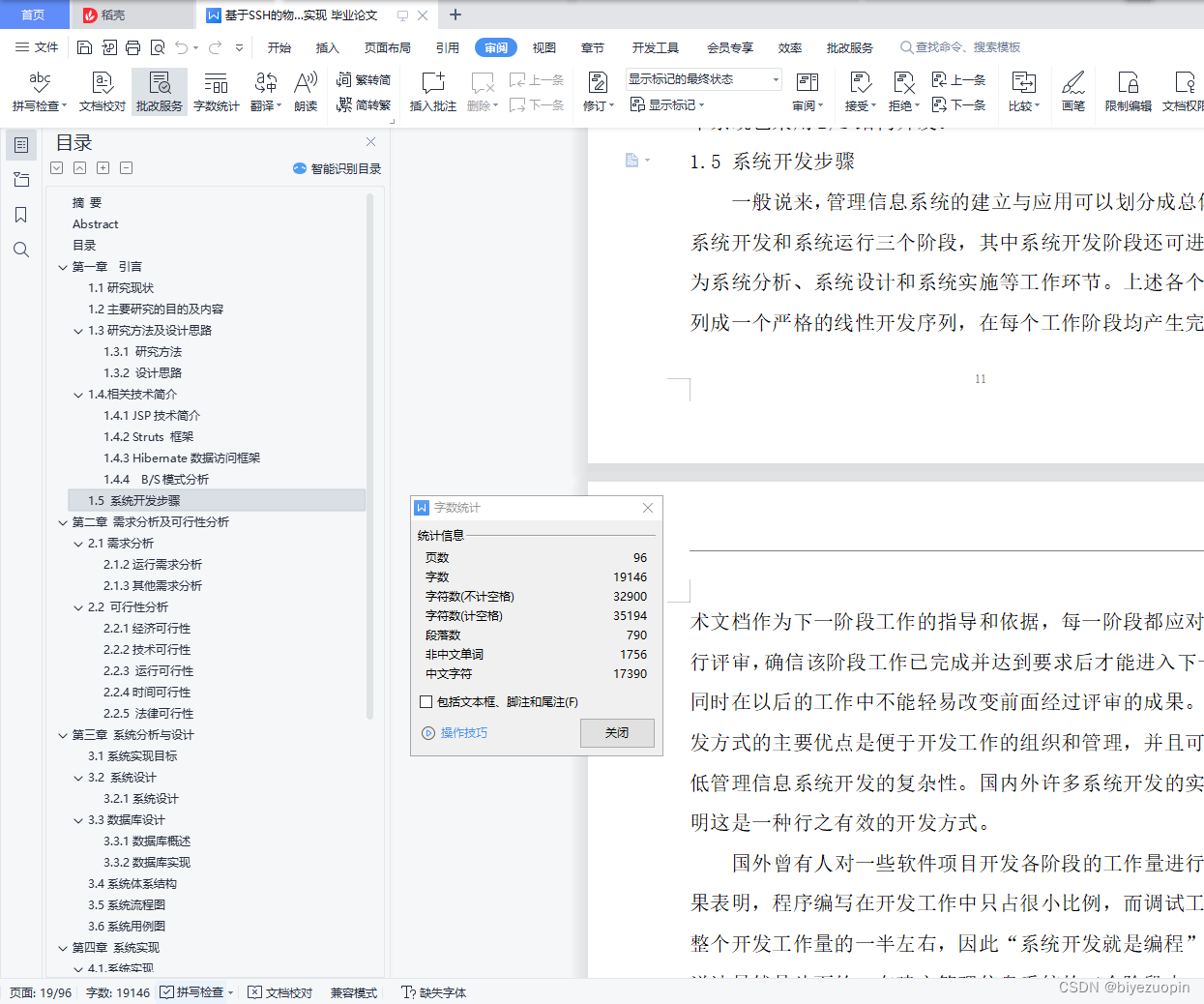Screen dimensions: 1204x1004
Task: Collapse 第一章 引言 in outline
Action: [63, 267]
